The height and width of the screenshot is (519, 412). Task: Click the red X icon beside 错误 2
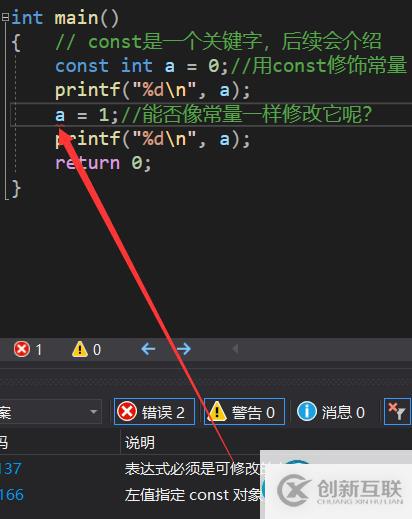point(127,411)
